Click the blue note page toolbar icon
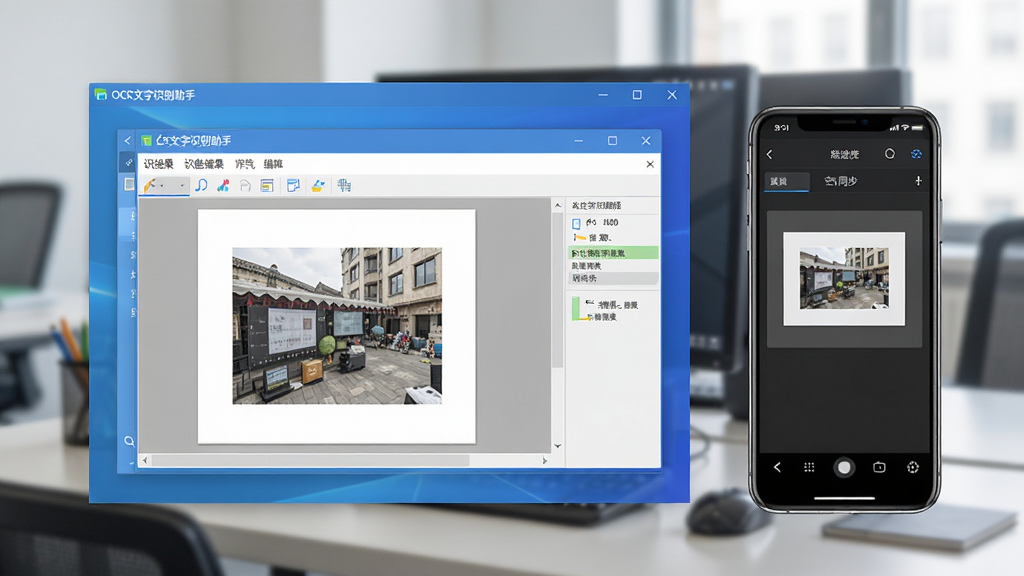Screen dimensions: 1024x576 (293, 186)
